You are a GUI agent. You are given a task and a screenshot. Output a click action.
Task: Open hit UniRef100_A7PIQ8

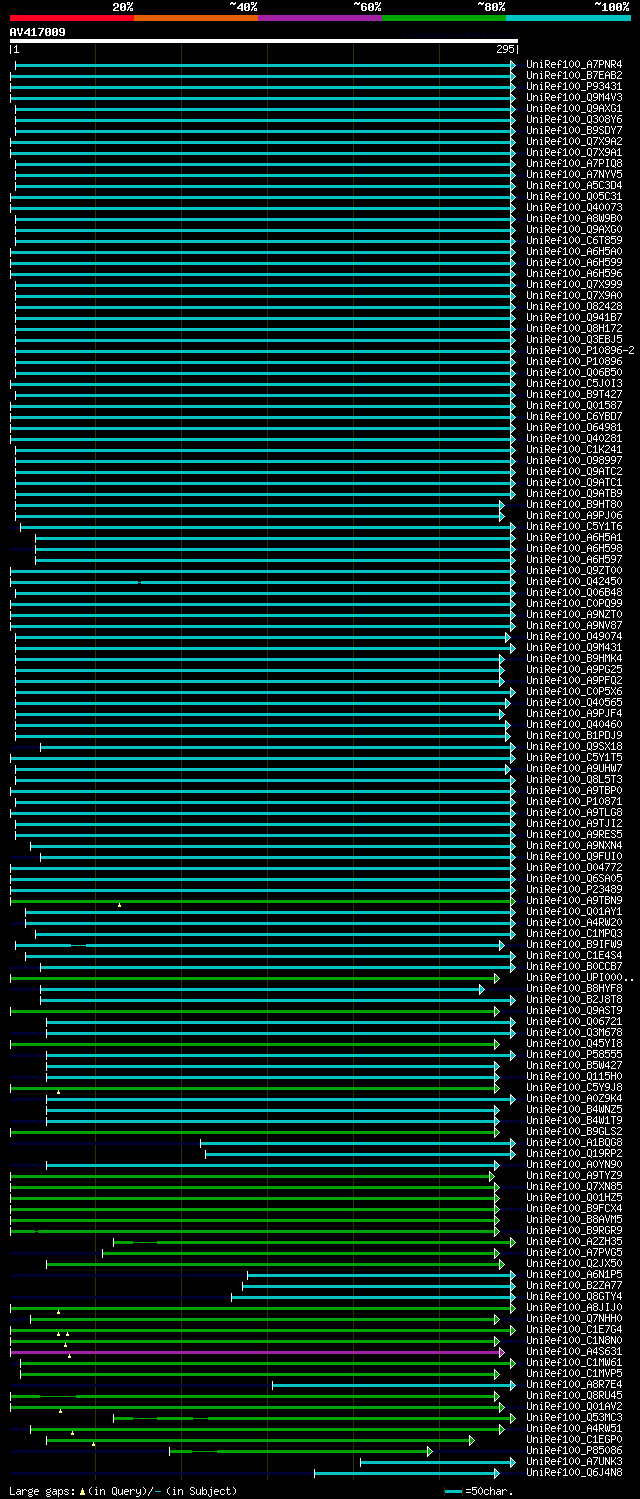pos(574,163)
